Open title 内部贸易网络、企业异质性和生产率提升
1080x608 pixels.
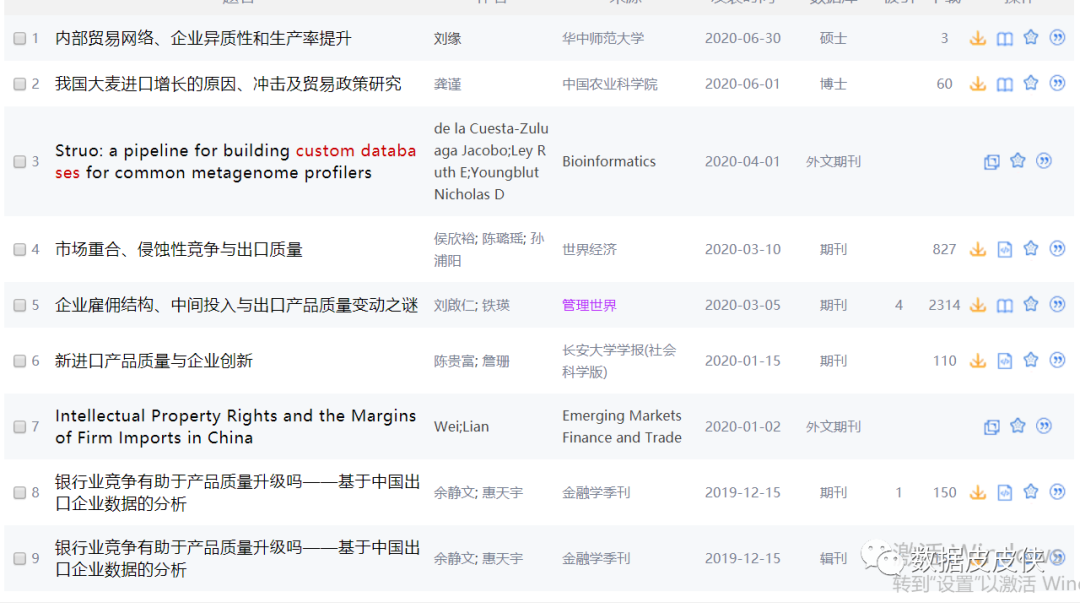pyautogui.click(x=203, y=39)
